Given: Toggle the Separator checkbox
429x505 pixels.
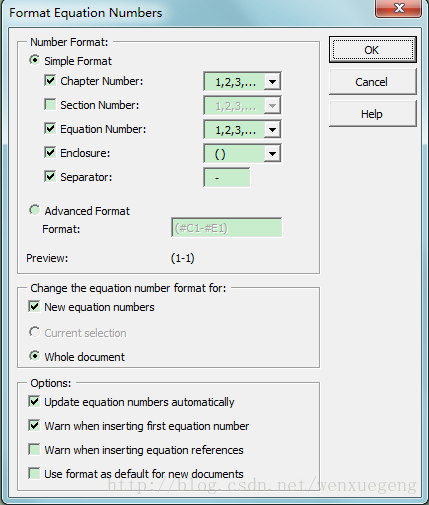Looking at the screenshot, I should point(50,177).
